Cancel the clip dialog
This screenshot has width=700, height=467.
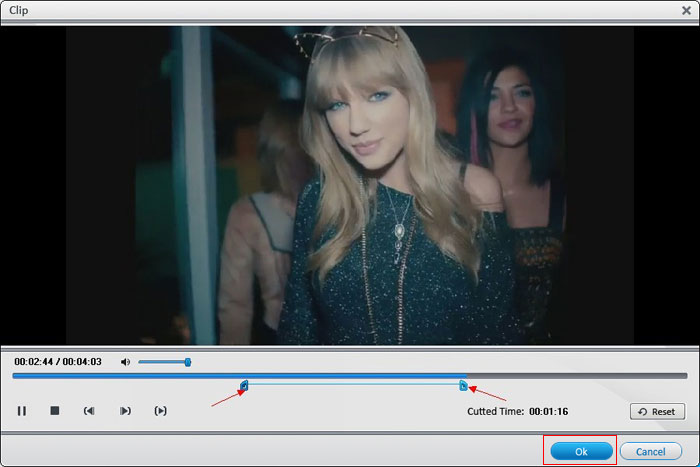point(650,451)
